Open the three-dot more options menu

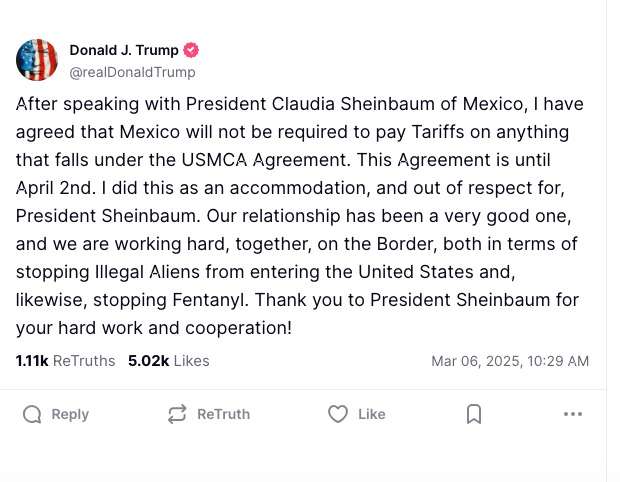tap(573, 414)
